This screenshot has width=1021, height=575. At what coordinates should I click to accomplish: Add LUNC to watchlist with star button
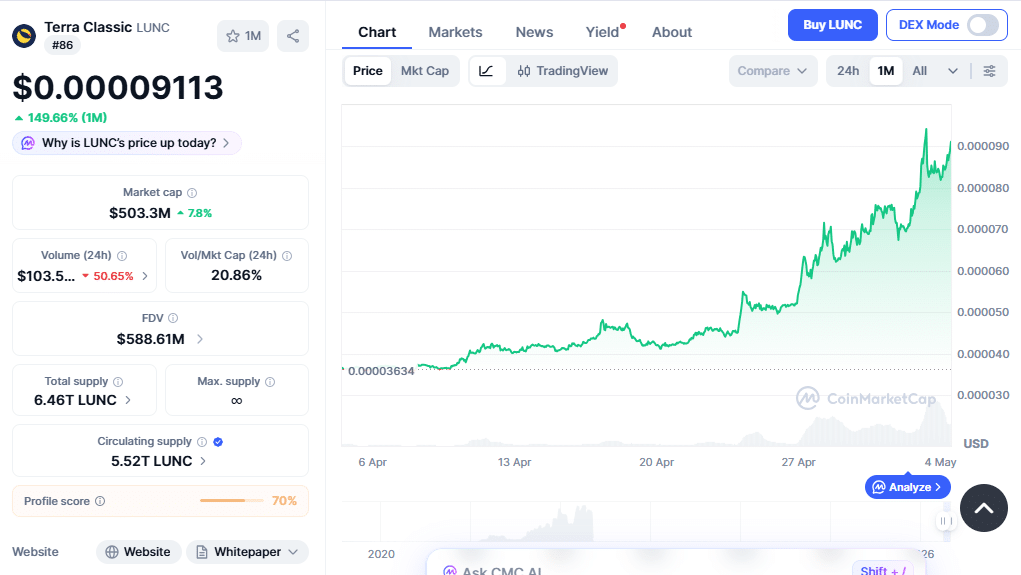(243, 36)
